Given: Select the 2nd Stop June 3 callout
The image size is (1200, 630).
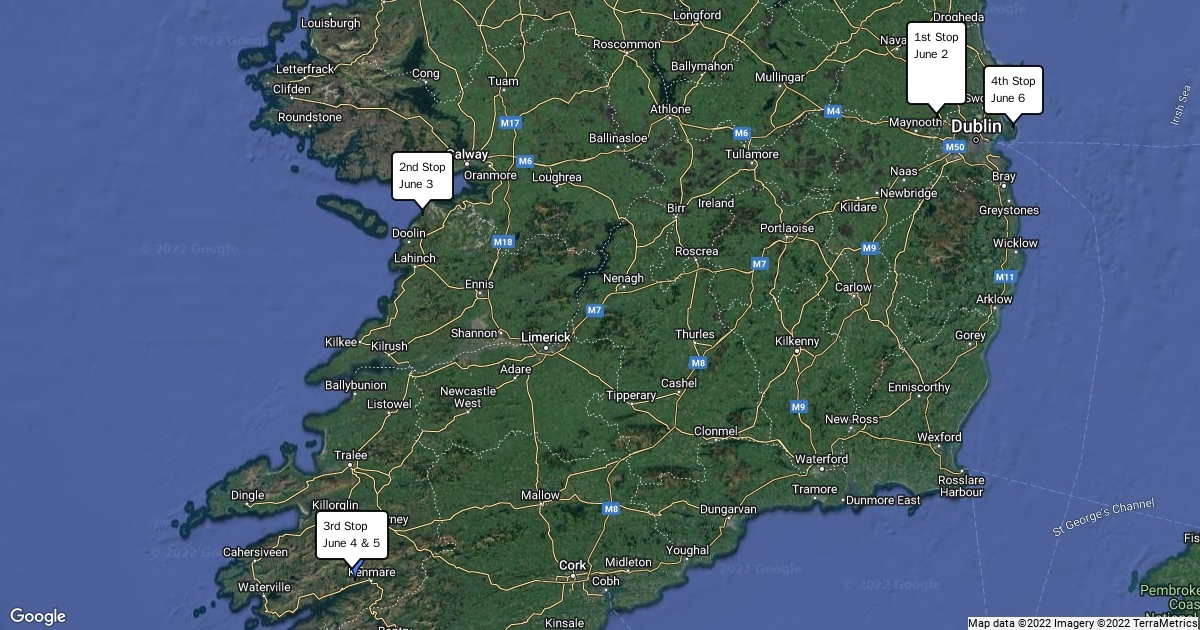Looking at the screenshot, I should pos(422,176).
